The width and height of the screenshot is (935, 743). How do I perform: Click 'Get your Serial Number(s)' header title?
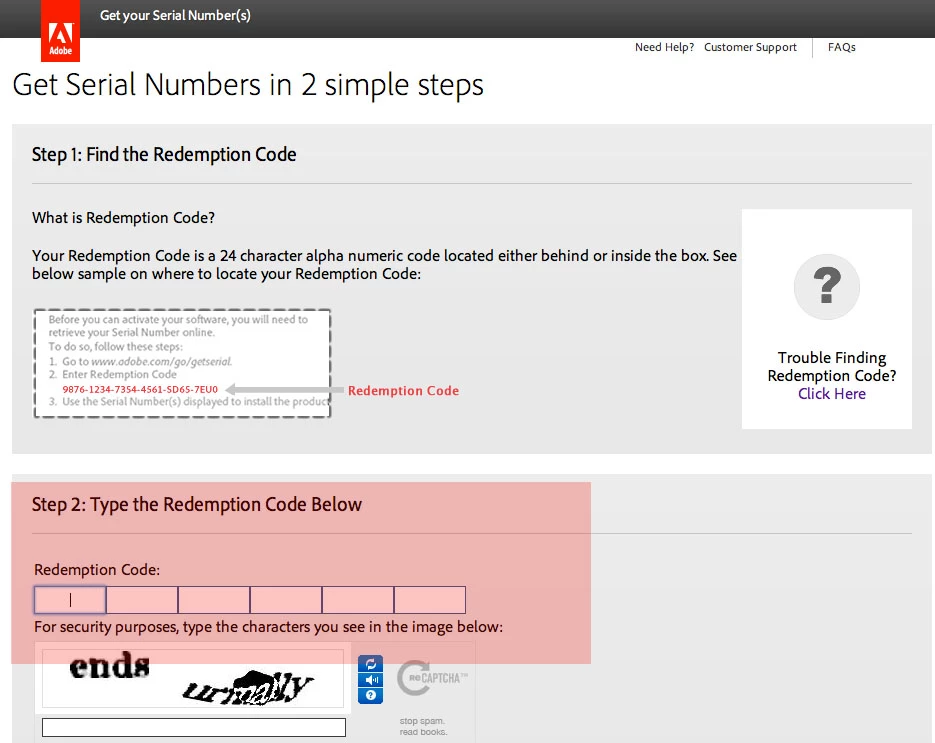(x=175, y=16)
